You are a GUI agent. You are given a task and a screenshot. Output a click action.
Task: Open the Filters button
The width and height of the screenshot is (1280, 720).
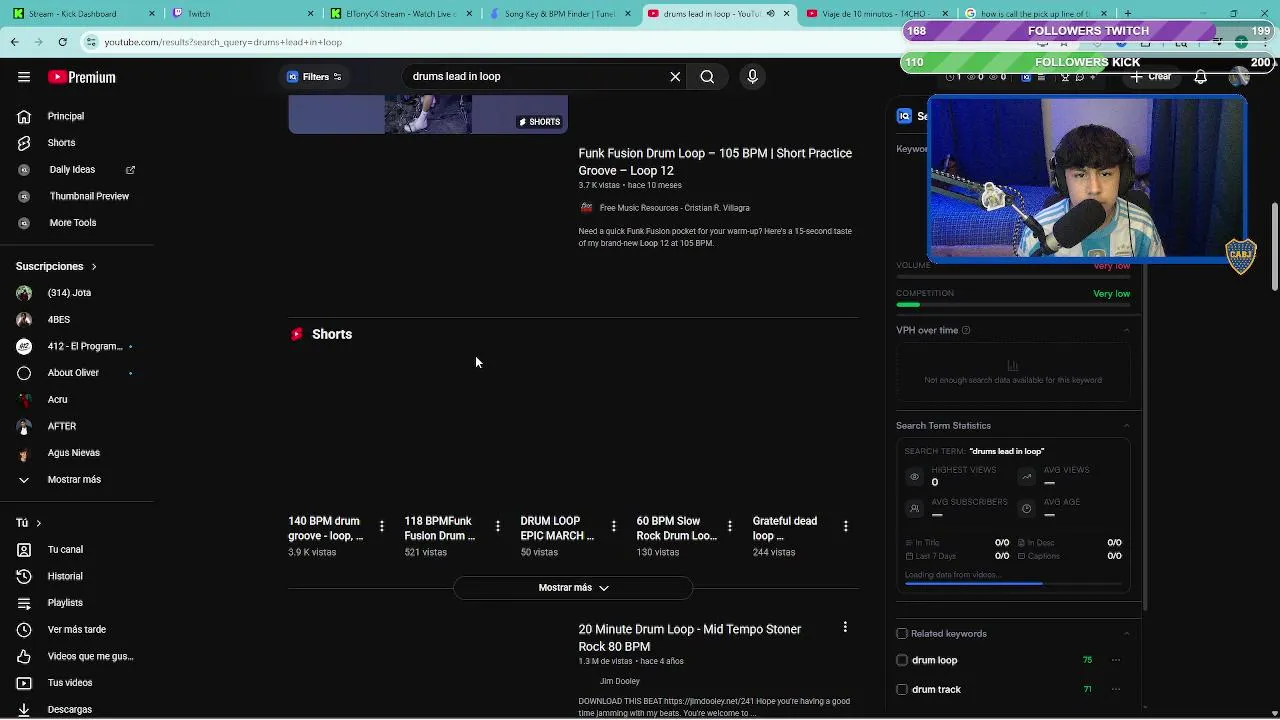(315, 77)
